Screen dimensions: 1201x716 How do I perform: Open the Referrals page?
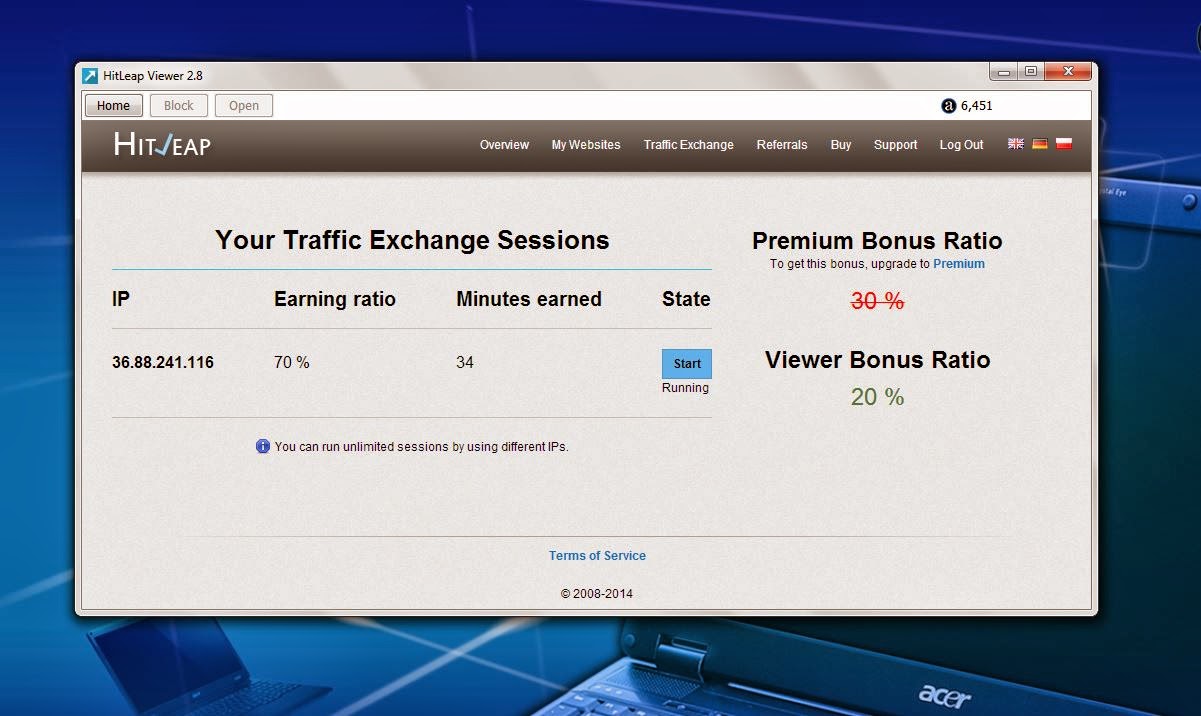tap(782, 145)
